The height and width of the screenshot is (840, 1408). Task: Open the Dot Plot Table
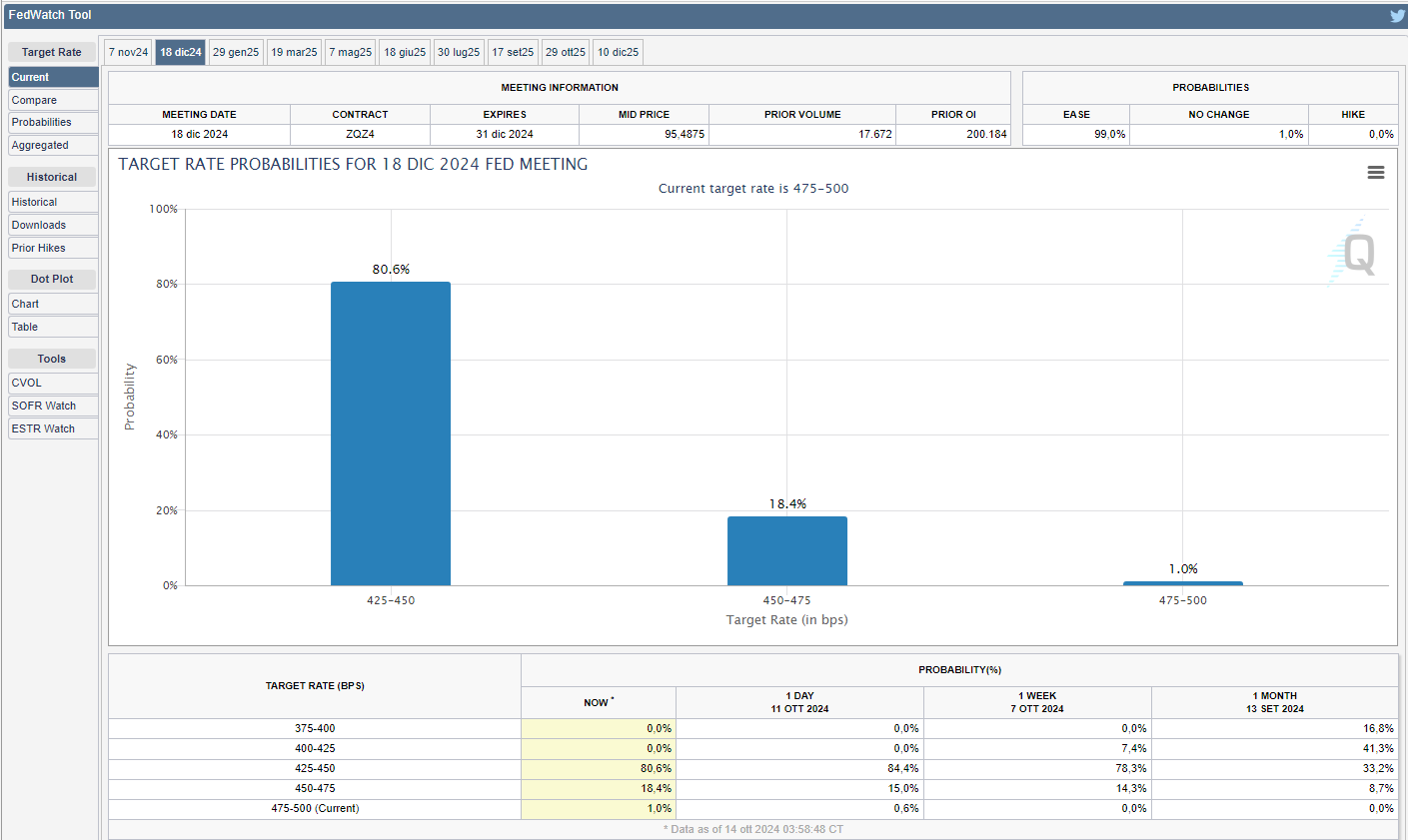[x=53, y=327]
